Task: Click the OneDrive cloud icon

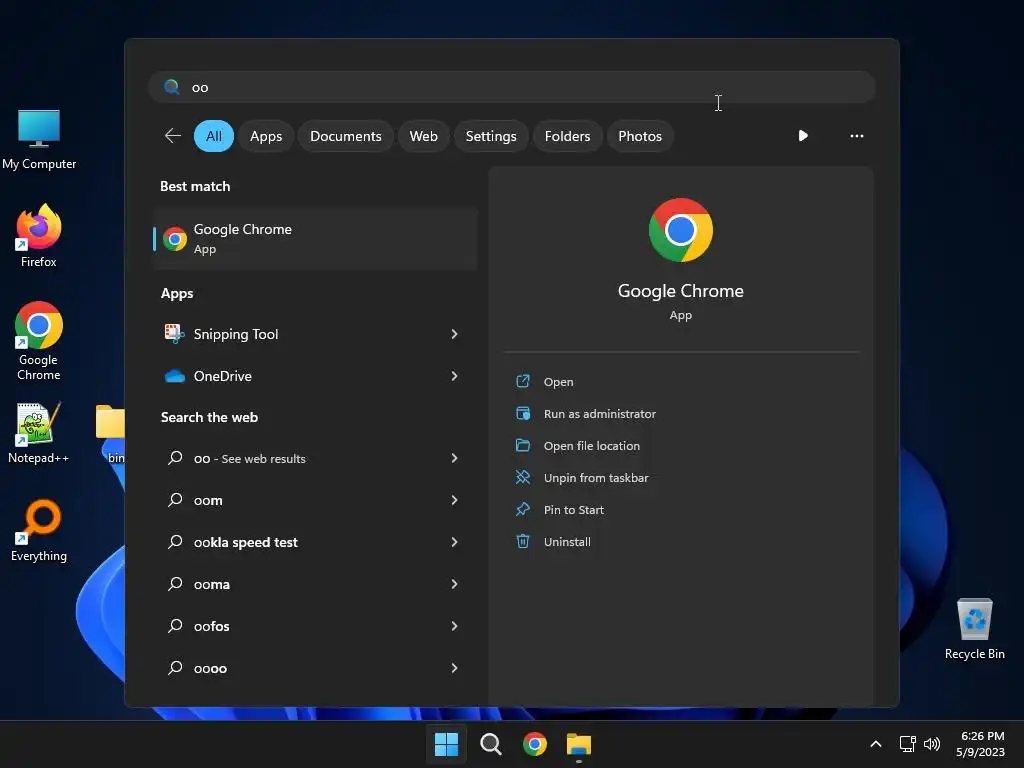Action: pyautogui.click(x=174, y=376)
